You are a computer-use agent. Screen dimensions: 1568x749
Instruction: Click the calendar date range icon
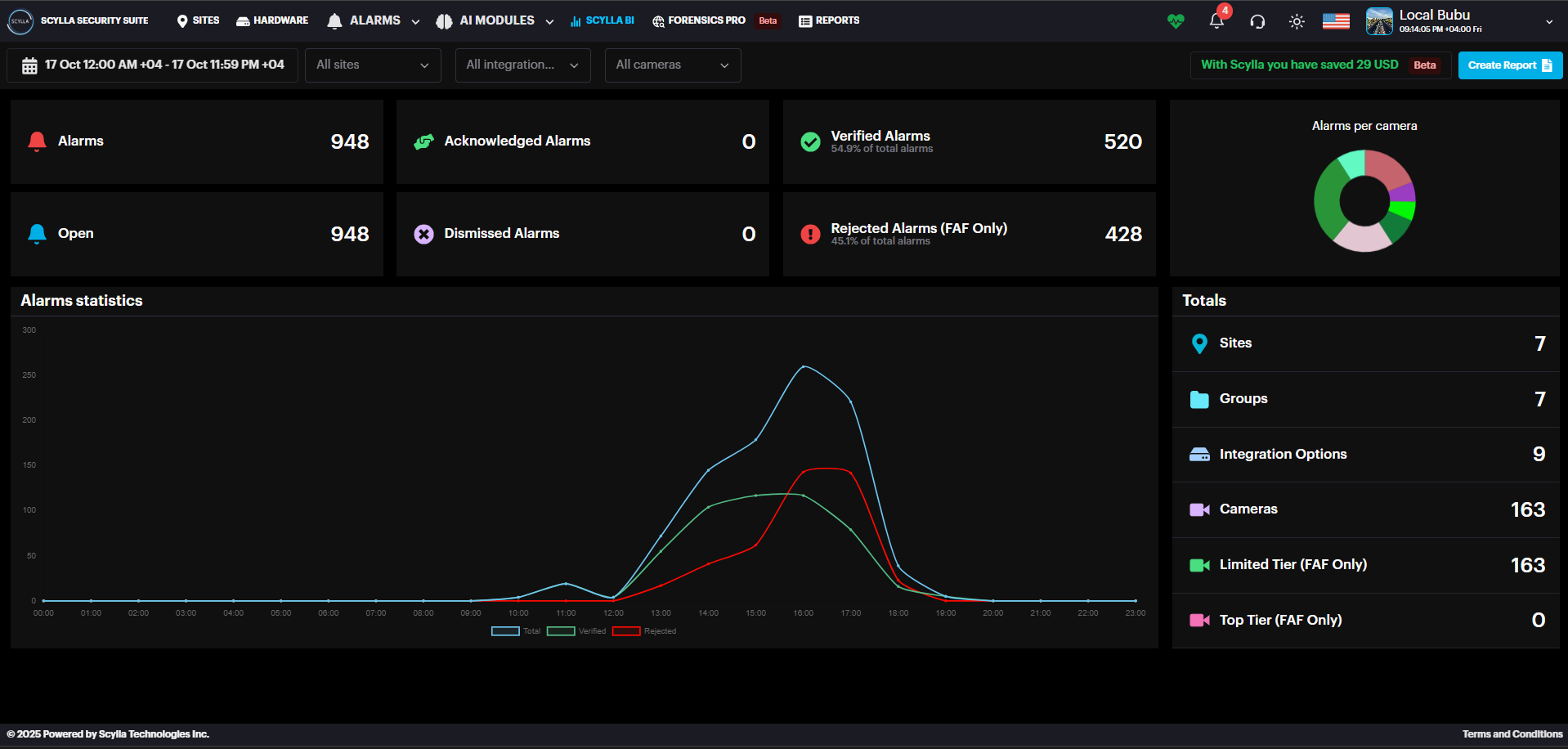(x=29, y=65)
